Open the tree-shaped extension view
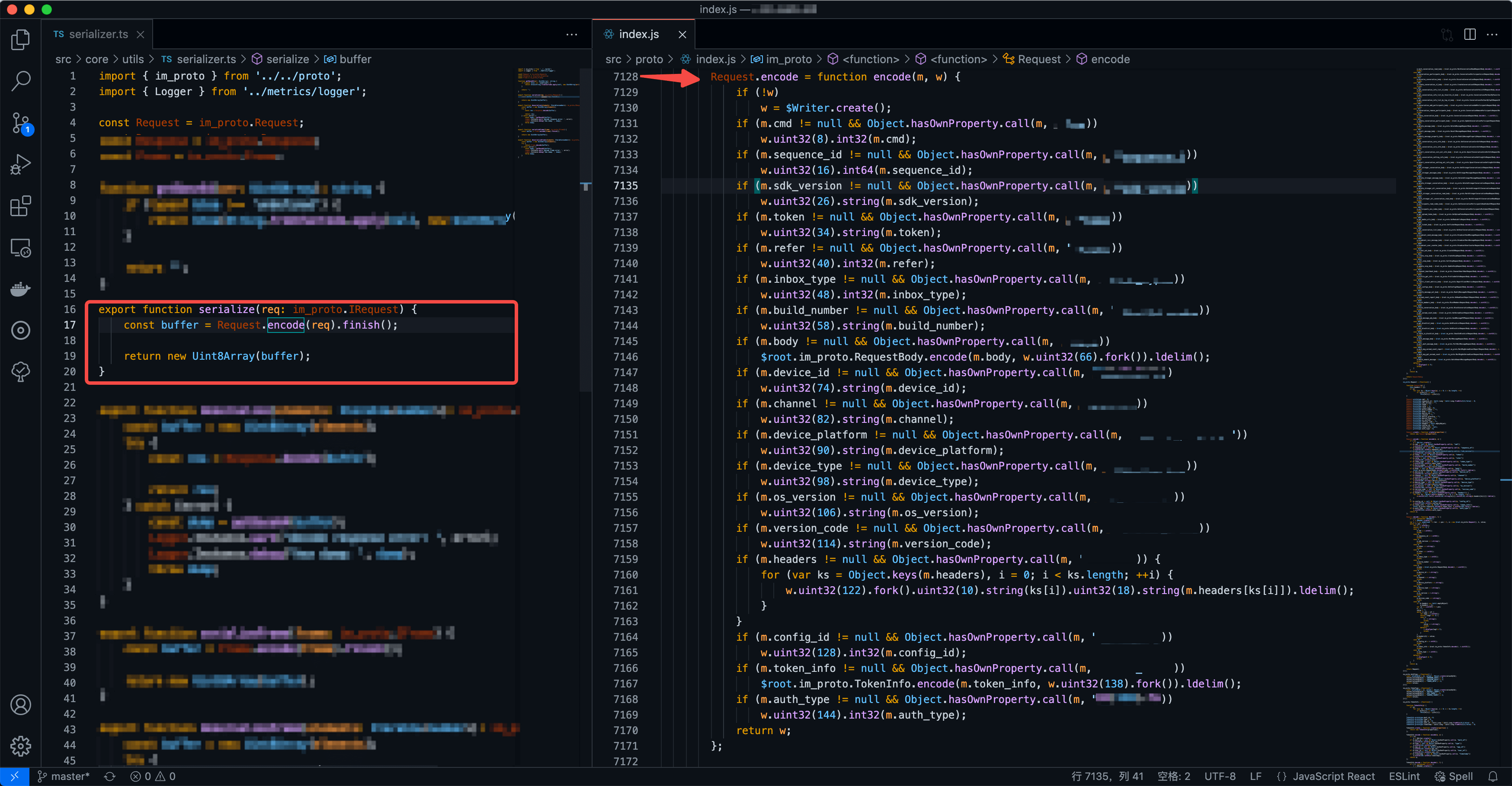 point(21,372)
